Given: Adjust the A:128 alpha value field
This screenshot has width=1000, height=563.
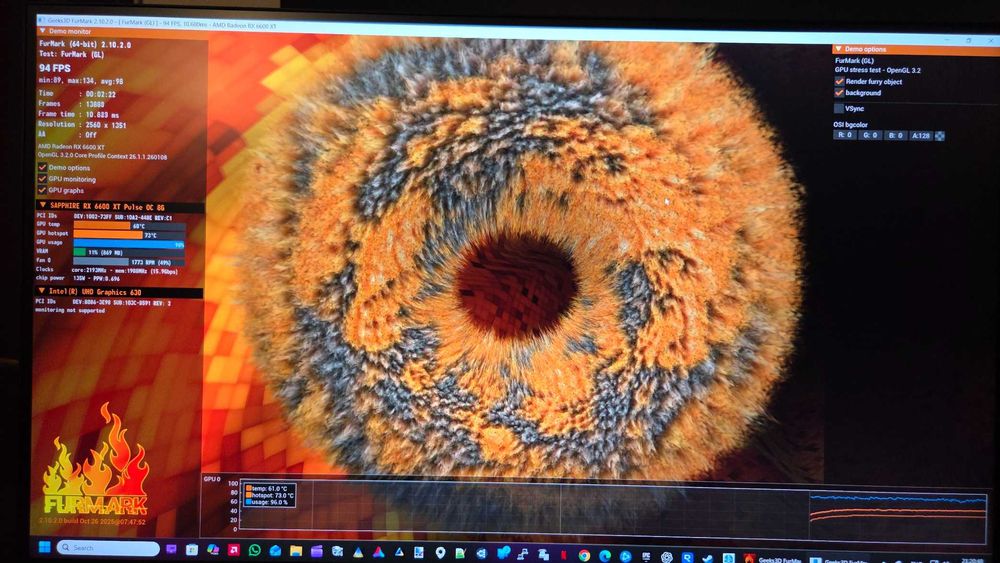Looking at the screenshot, I should tap(920, 136).
